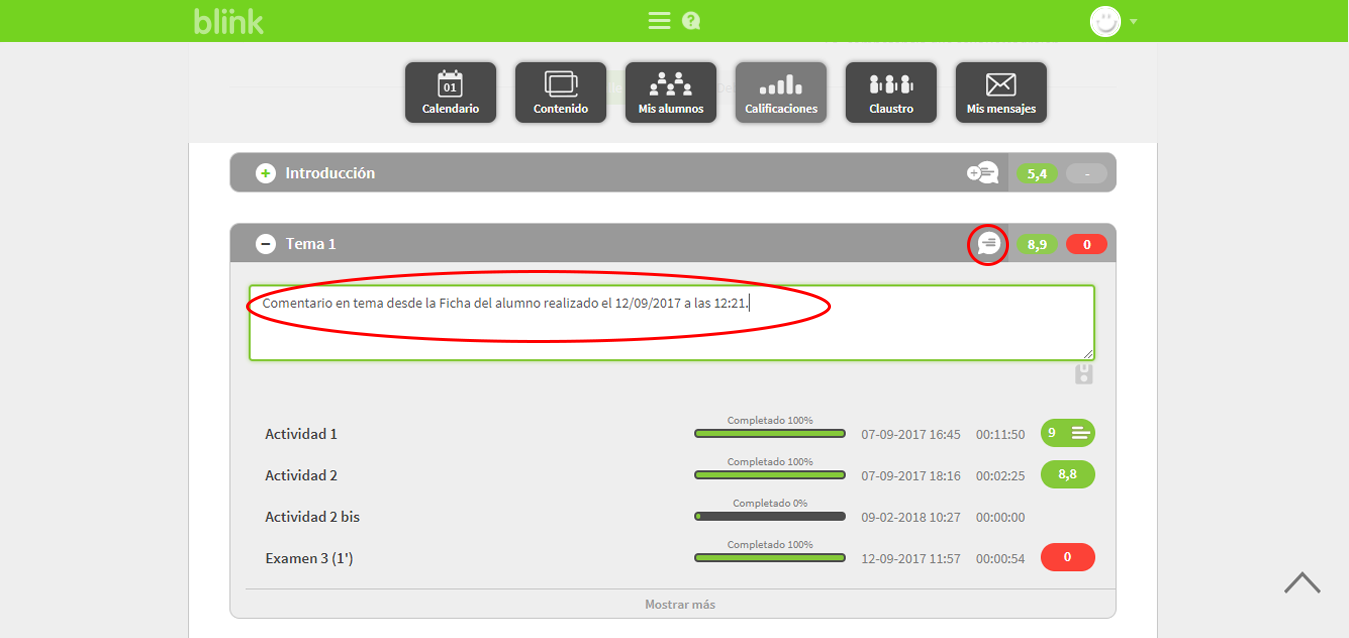Open Mis mensajes inbox
The height and width of the screenshot is (638, 1349).
[1000, 92]
